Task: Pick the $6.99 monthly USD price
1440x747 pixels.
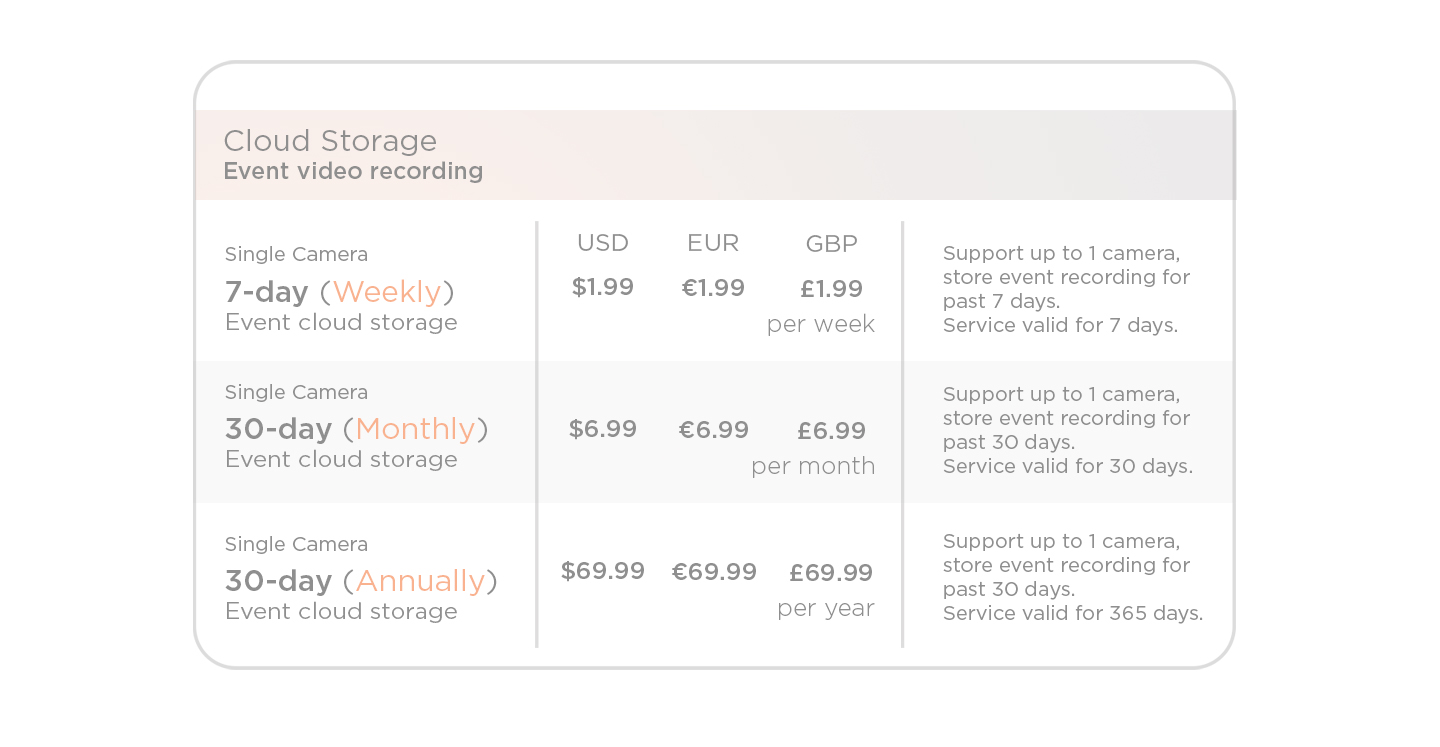Action: 603,429
